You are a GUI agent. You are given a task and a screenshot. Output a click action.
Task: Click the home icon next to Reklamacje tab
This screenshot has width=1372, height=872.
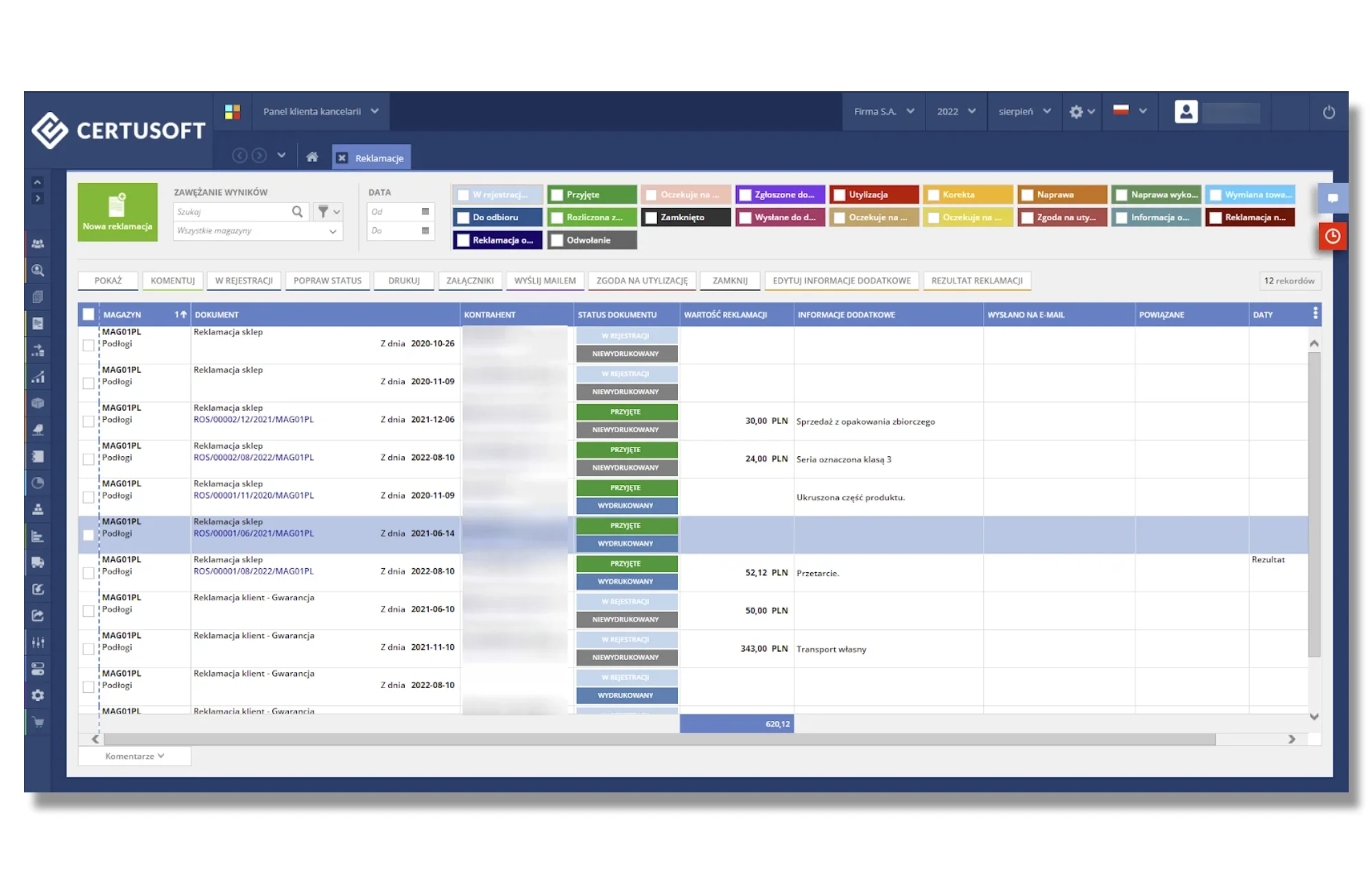313,156
